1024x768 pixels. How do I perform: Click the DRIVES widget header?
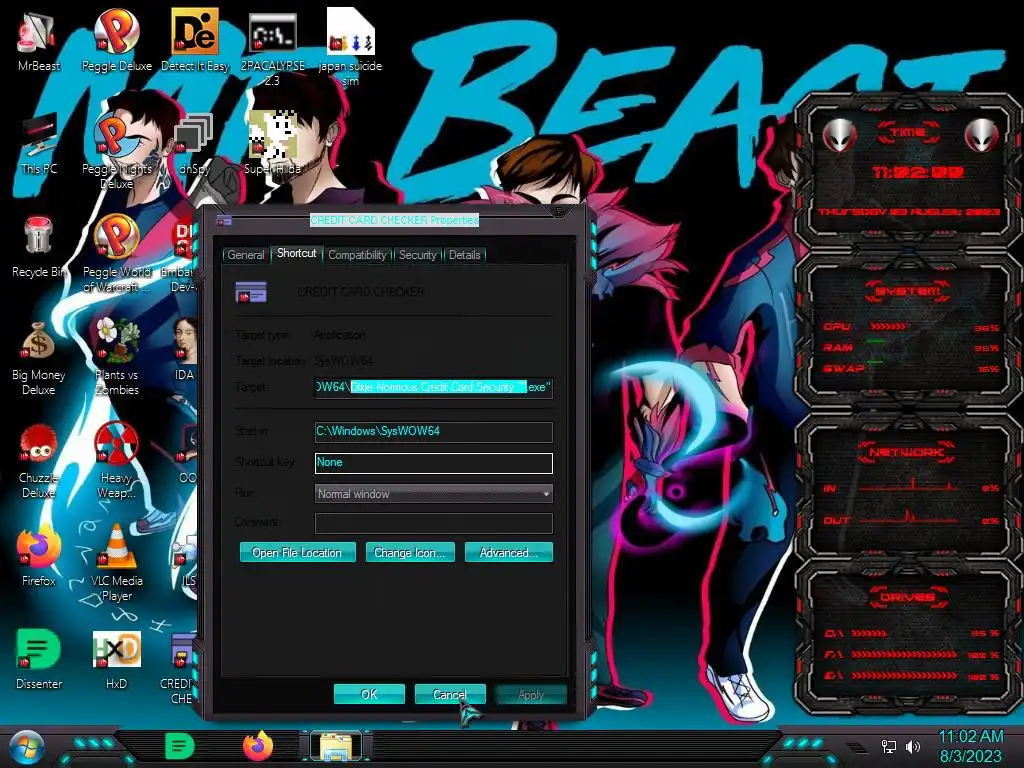[x=908, y=597]
